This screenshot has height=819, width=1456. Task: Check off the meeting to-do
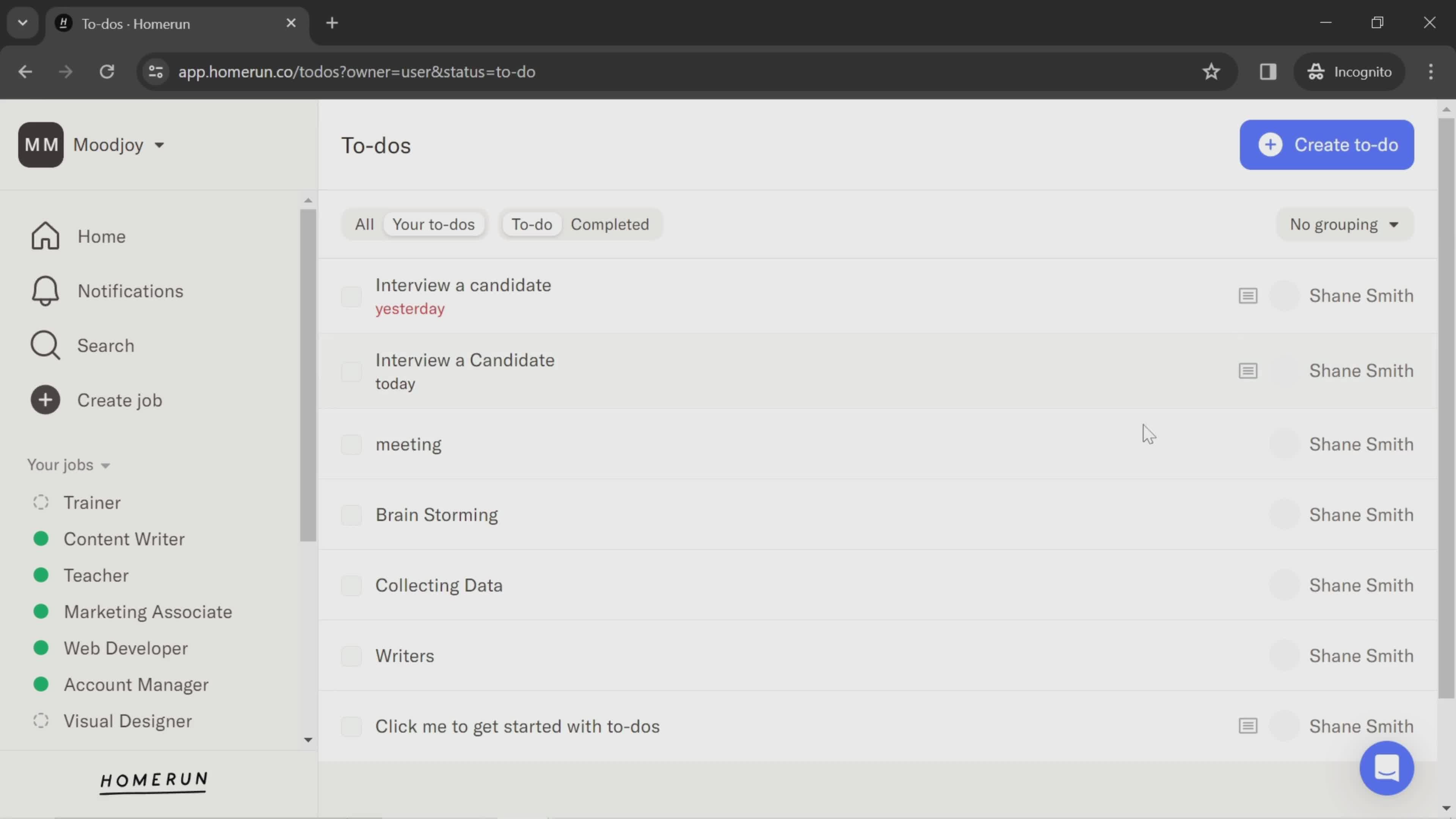coord(351,445)
